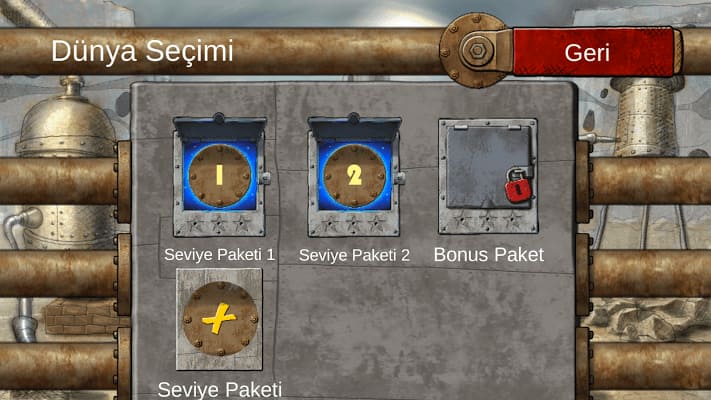Click the last star under pack 2

tap(377, 224)
